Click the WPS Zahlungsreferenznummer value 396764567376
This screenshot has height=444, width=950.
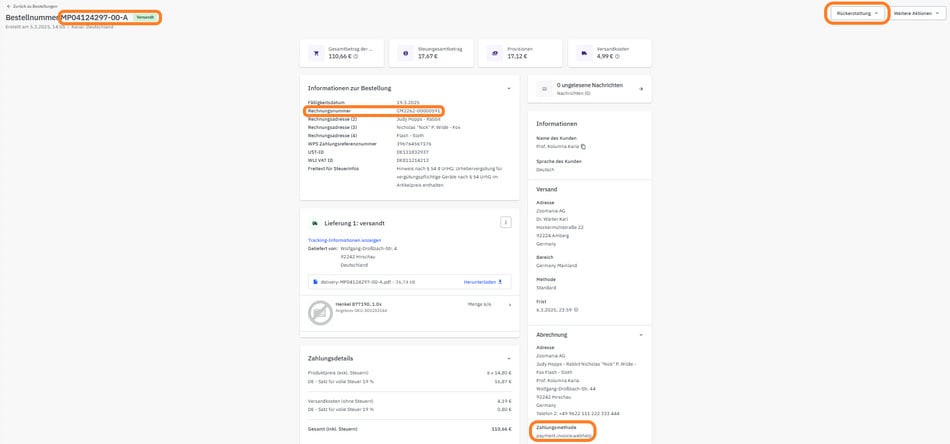point(414,144)
